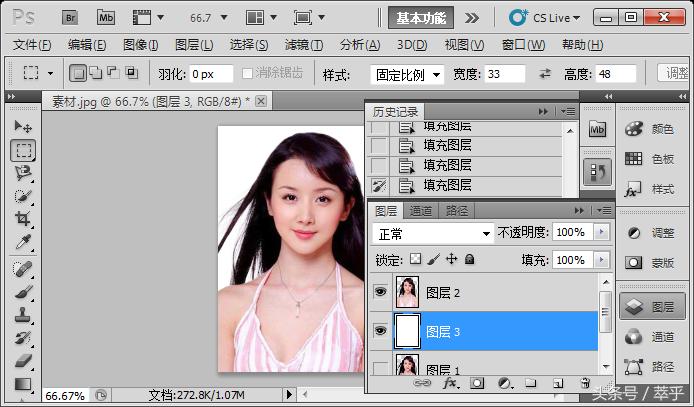Open 填充 fill slider arrow
Screen dimensions: 694x407
601,260
